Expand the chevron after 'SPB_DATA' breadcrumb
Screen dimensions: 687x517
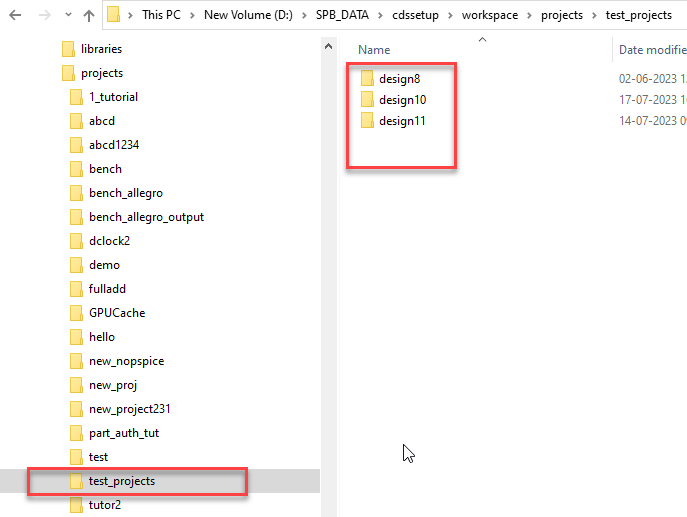(x=381, y=16)
